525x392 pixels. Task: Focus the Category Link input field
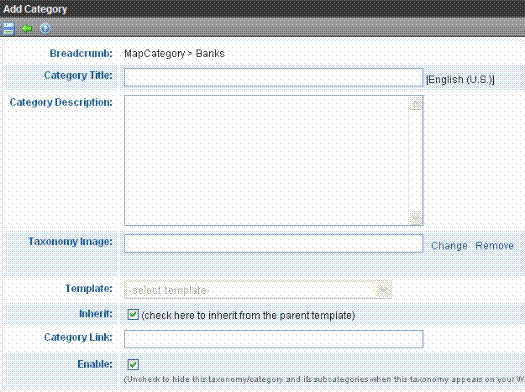(274, 339)
